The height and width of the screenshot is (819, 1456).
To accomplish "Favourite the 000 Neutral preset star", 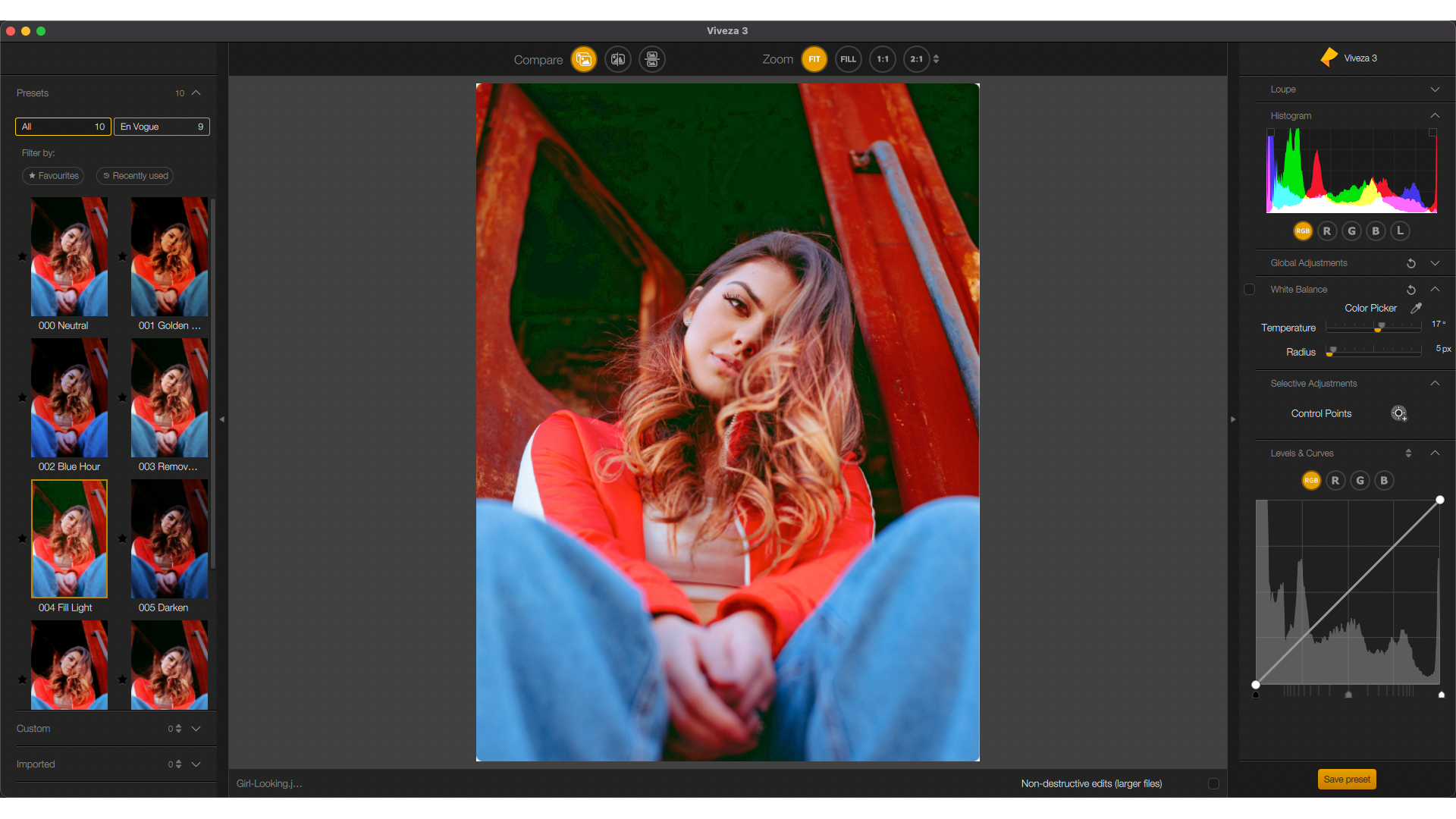I will pyautogui.click(x=22, y=256).
